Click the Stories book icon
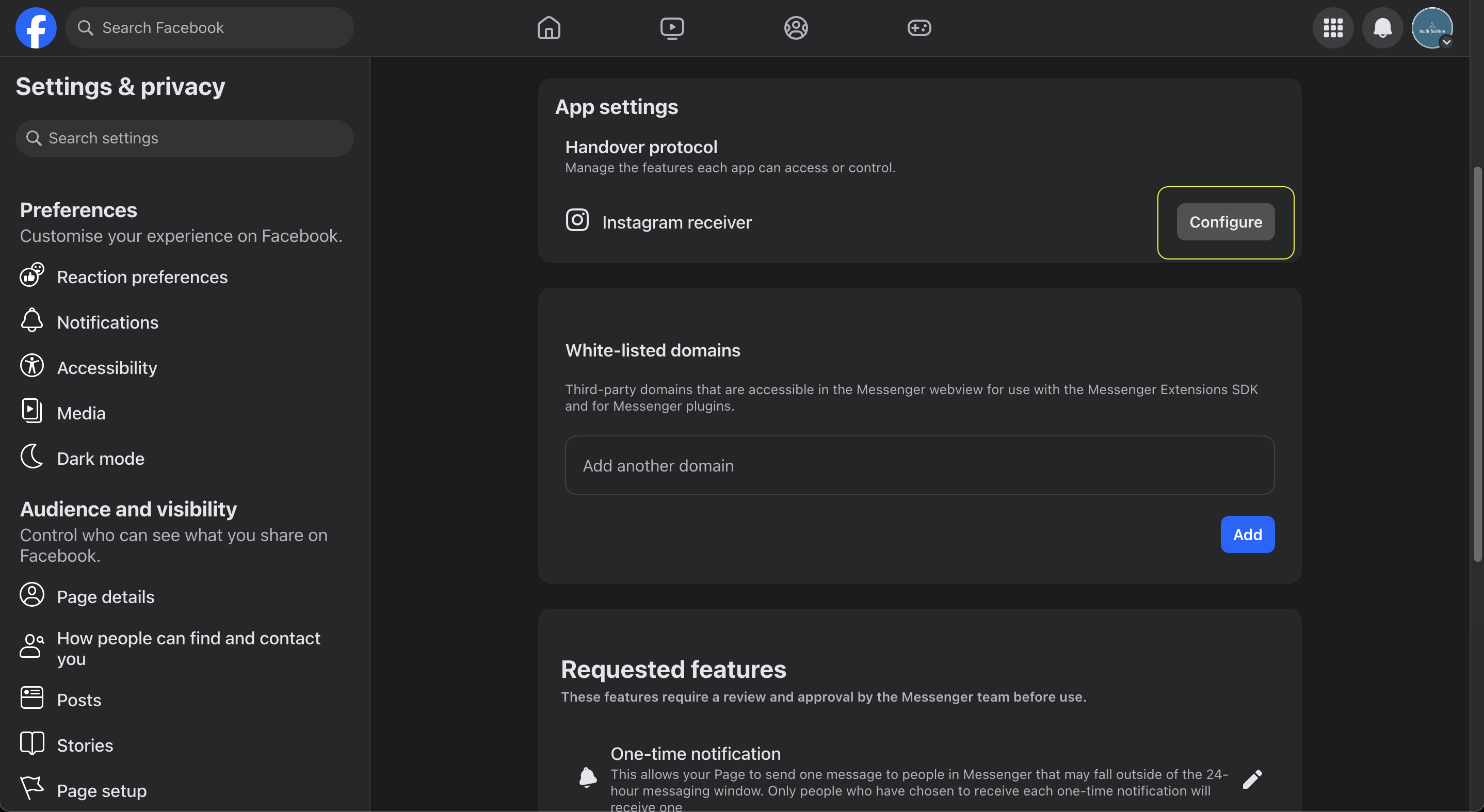 31,743
